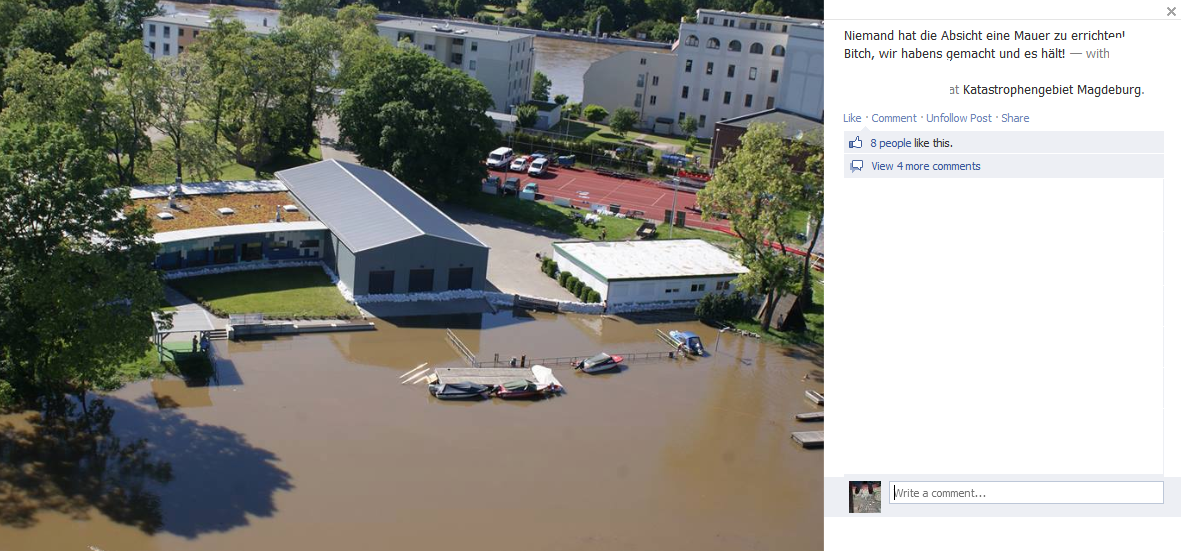This screenshot has width=1181, height=551.
Task: Close the photo viewer with the X icon
Action: tap(1170, 10)
